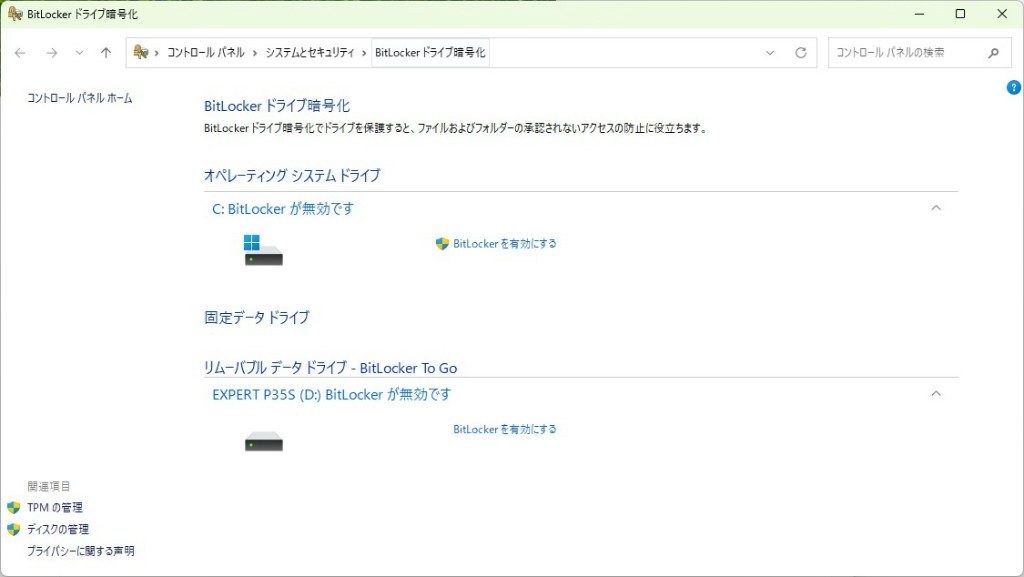Click C: BitLocker が無効です heading
Screen dimensions: 1024x577
click(x=283, y=209)
